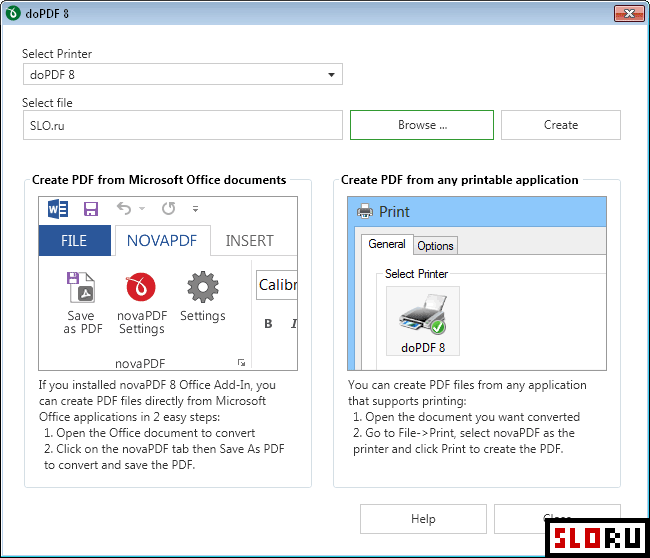Click the redo circular arrow icon

point(169,208)
